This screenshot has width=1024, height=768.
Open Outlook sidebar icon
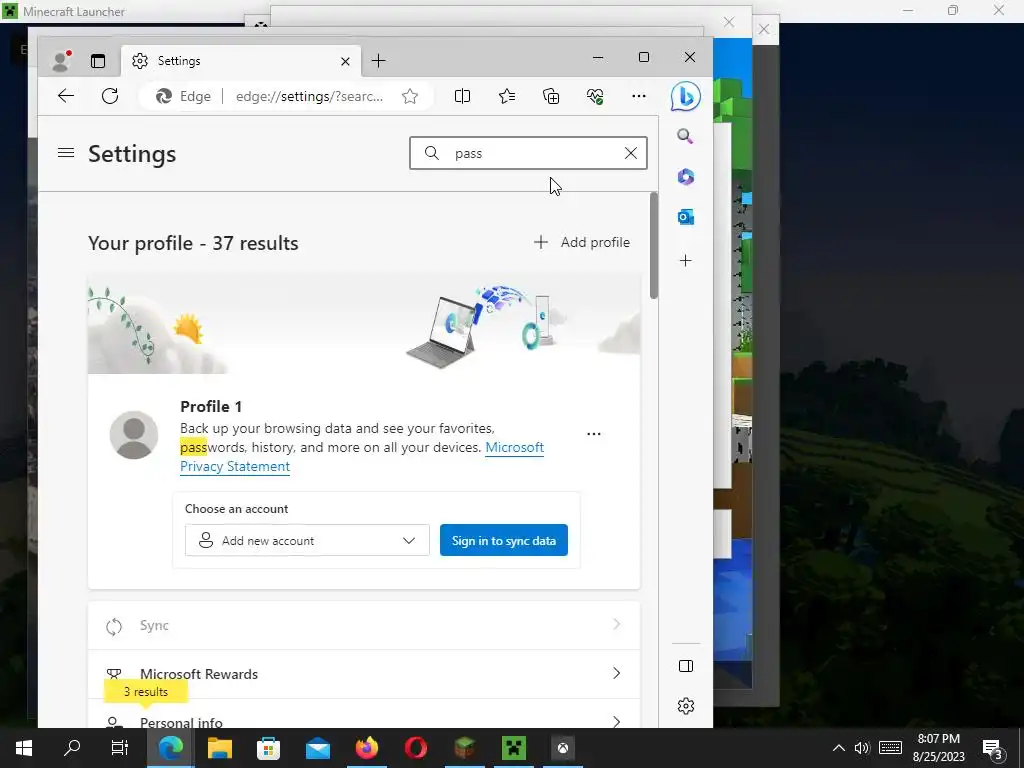685,217
